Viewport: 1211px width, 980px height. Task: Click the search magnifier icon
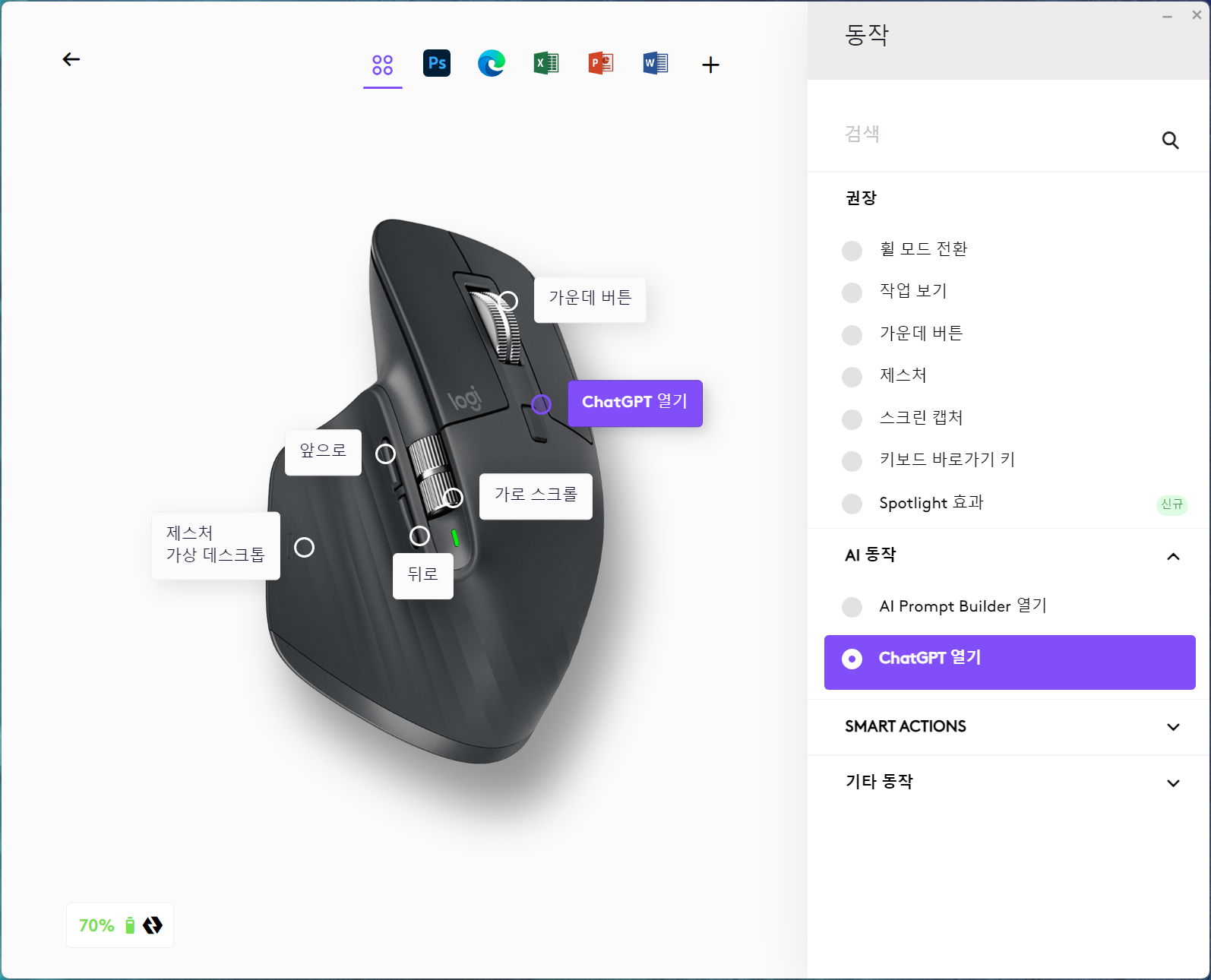[x=1170, y=141]
